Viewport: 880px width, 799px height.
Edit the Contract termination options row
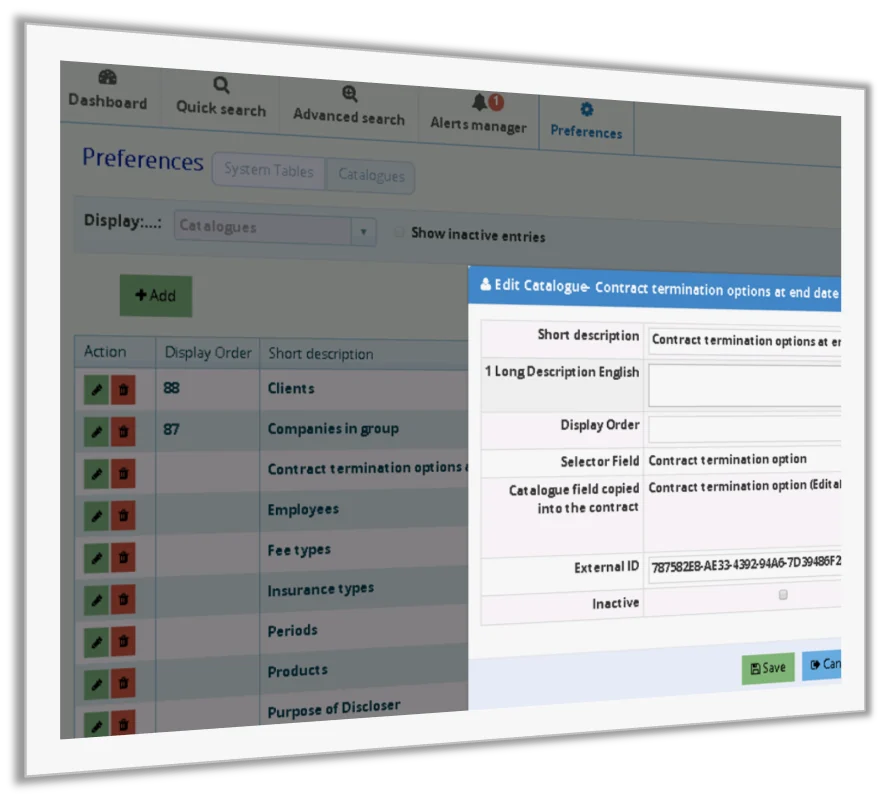pos(97,474)
